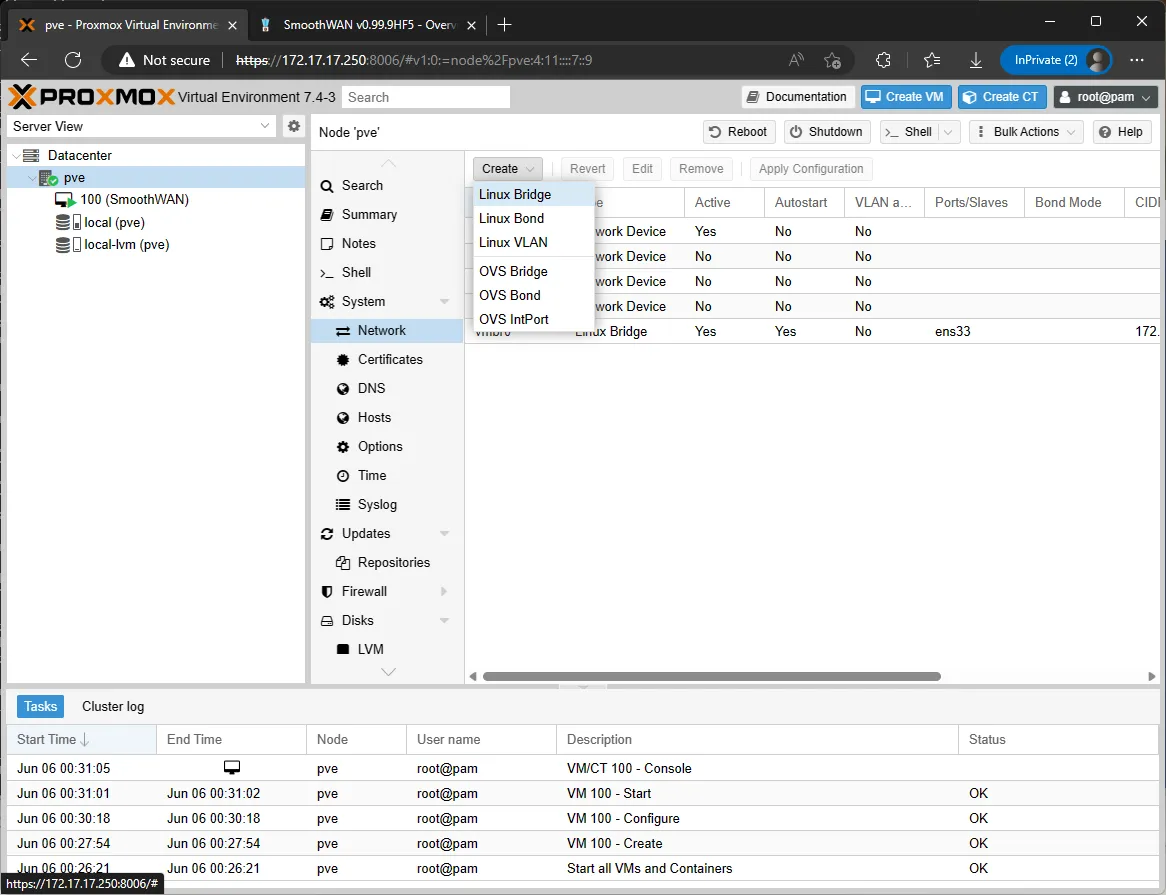Open the Summary panel item
This screenshot has width=1166, height=895.
pos(387,215)
